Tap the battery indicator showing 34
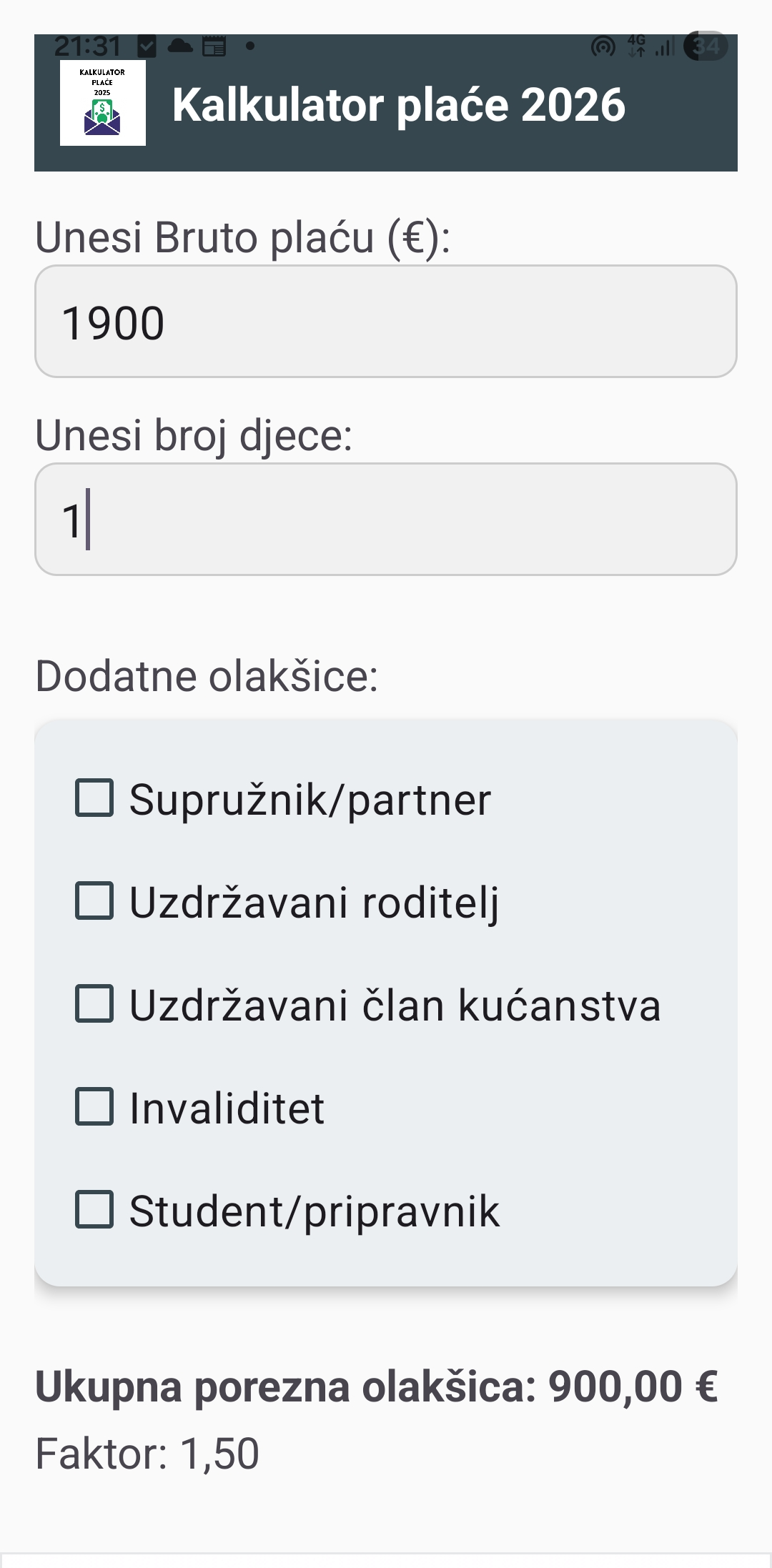The width and height of the screenshot is (772, 1568). (704, 46)
